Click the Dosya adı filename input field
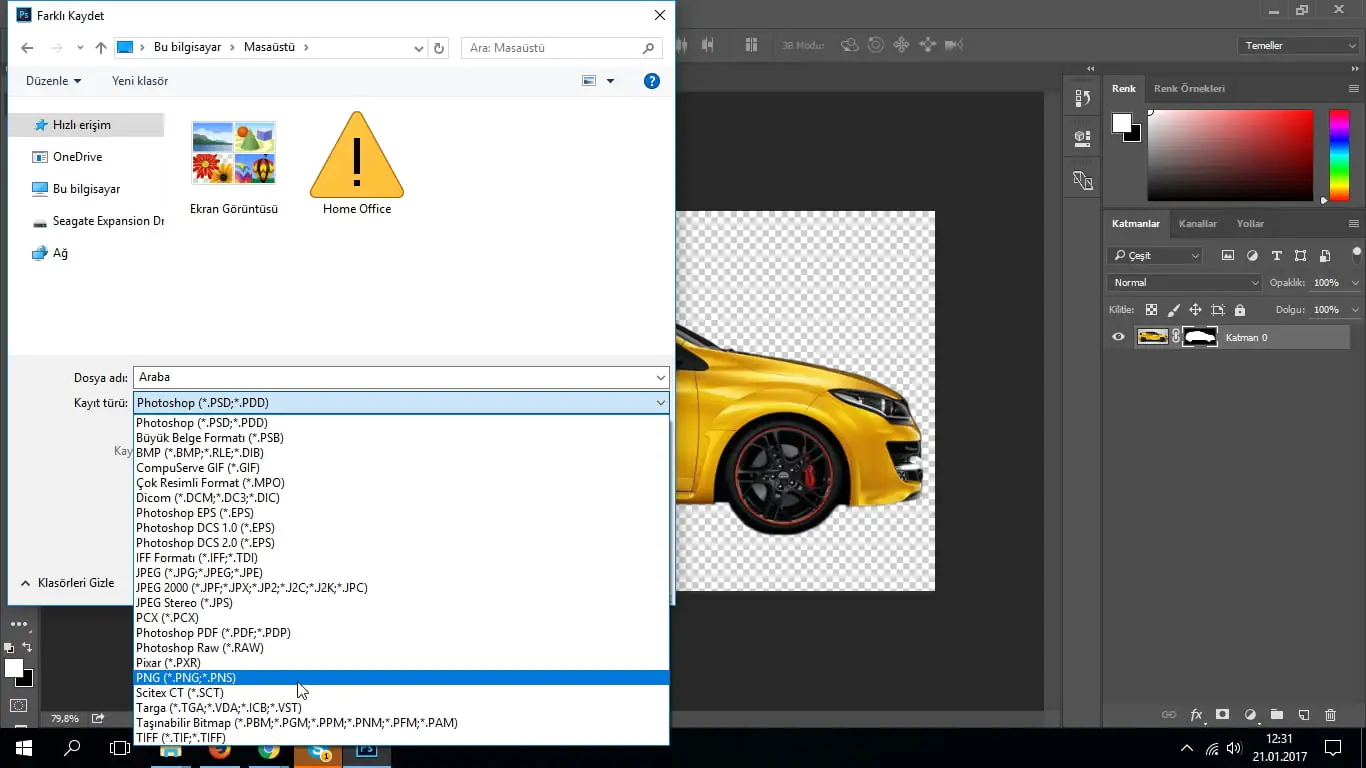Image resolution: width=1366 pixels, height=768 pixels. [393, 377]
